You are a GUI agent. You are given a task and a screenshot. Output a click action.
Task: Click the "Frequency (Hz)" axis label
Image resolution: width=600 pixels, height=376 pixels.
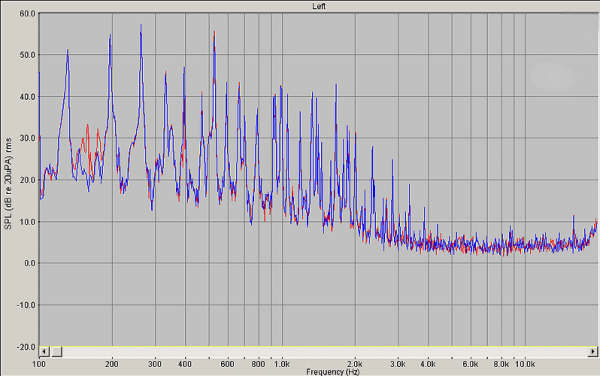(x=333, y=372)
